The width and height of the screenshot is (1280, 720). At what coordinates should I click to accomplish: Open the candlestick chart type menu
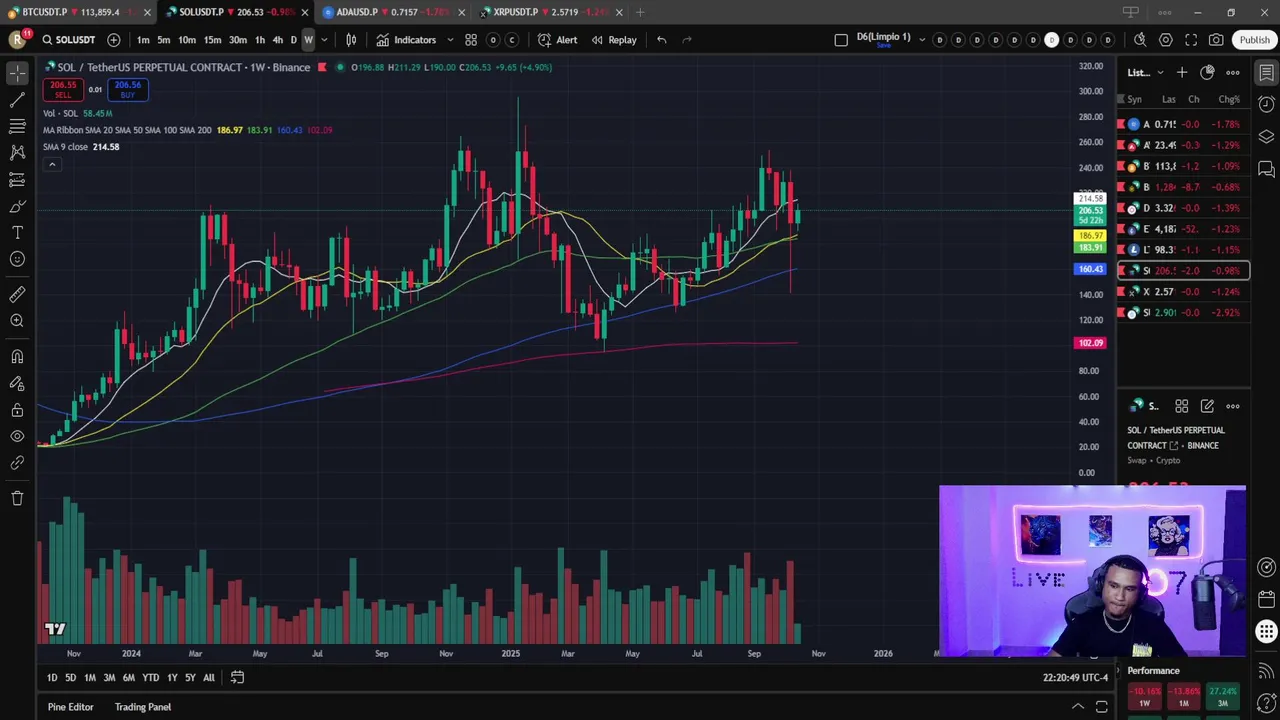click(x=351, y=40)
